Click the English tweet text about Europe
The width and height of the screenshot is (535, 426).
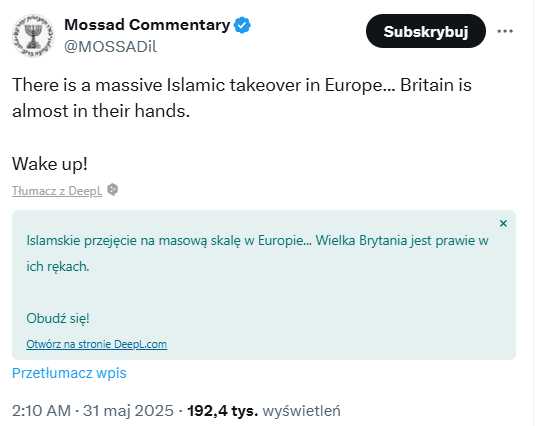(x=242, y=98)
